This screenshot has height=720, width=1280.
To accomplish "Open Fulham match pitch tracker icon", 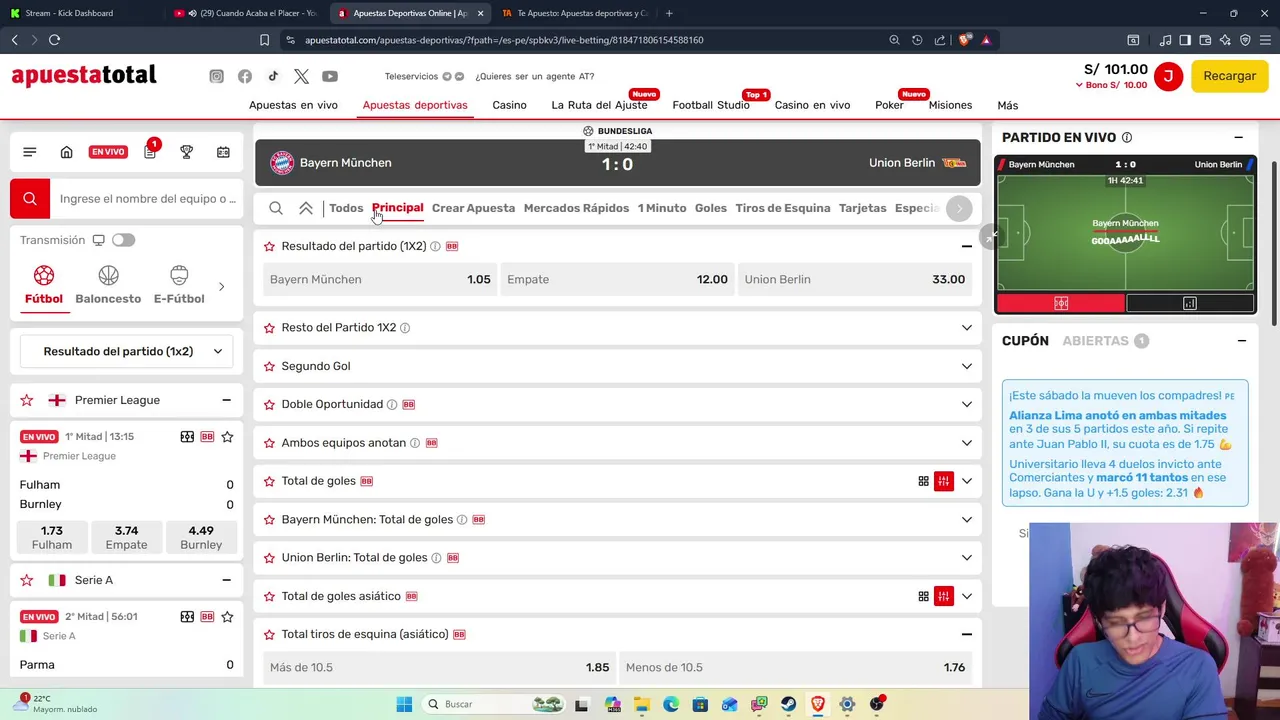I will (187, 437).
